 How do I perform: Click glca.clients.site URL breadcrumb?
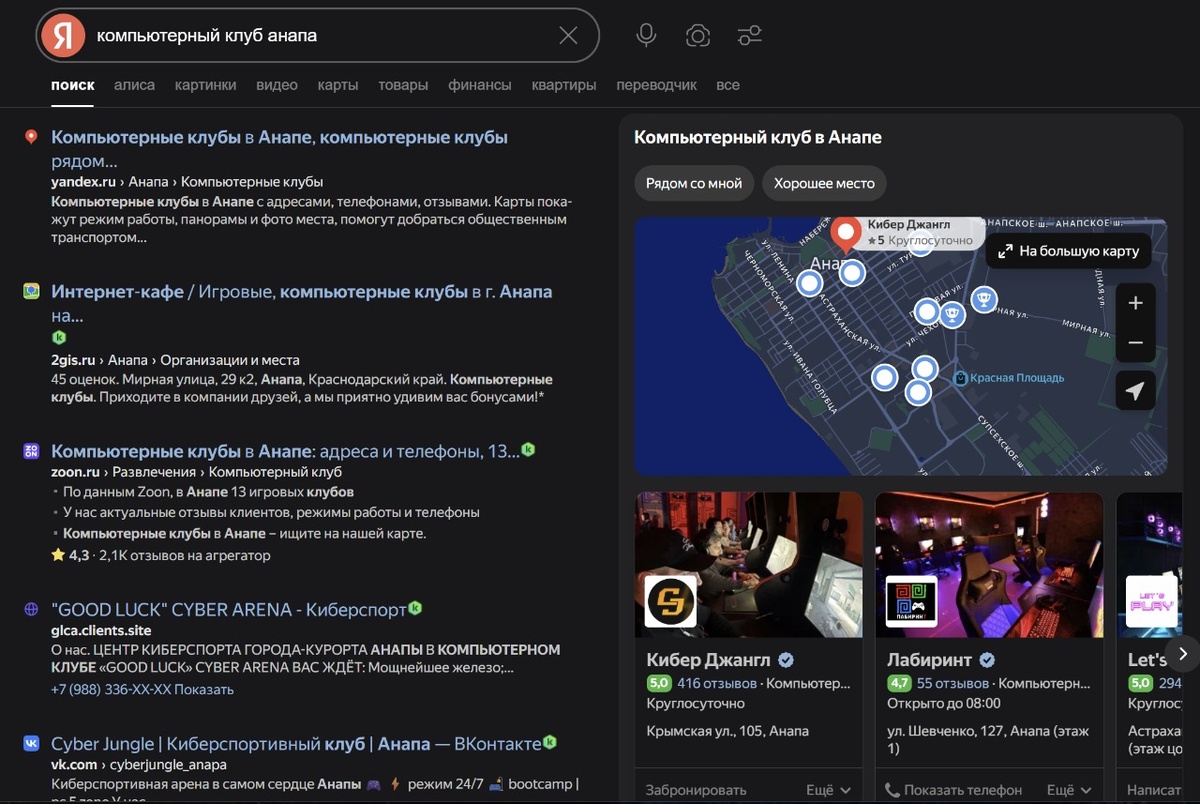click(101, 630)
